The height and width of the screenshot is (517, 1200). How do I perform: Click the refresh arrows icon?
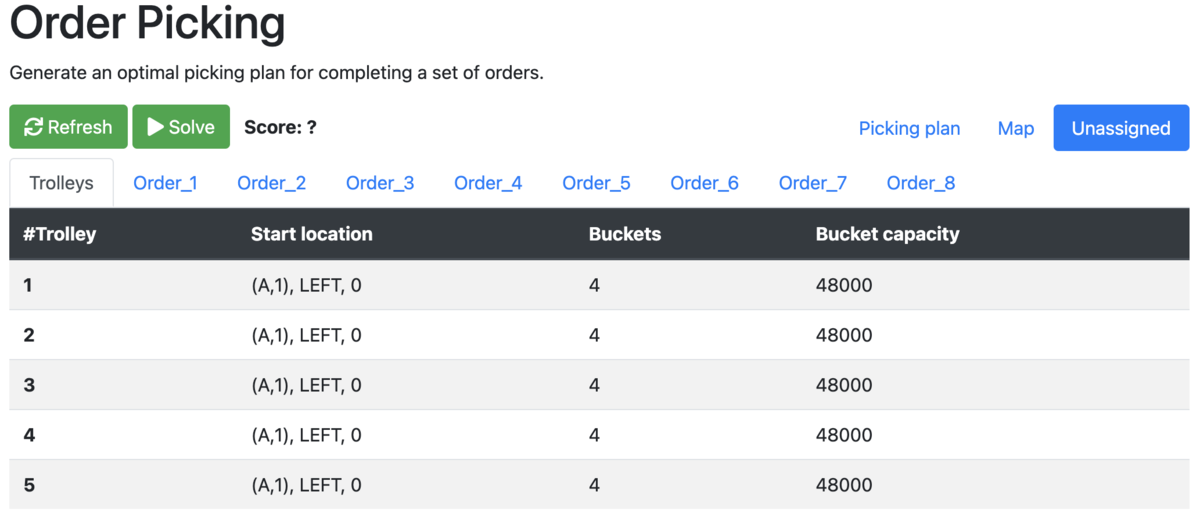click(33, 127)
